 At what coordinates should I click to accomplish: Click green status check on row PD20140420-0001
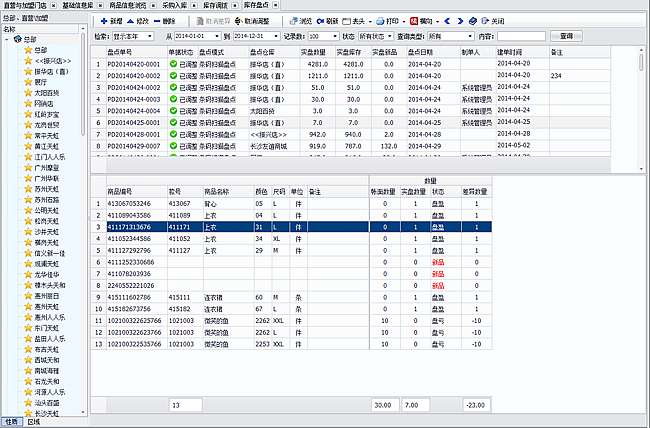tap(173, 63)
